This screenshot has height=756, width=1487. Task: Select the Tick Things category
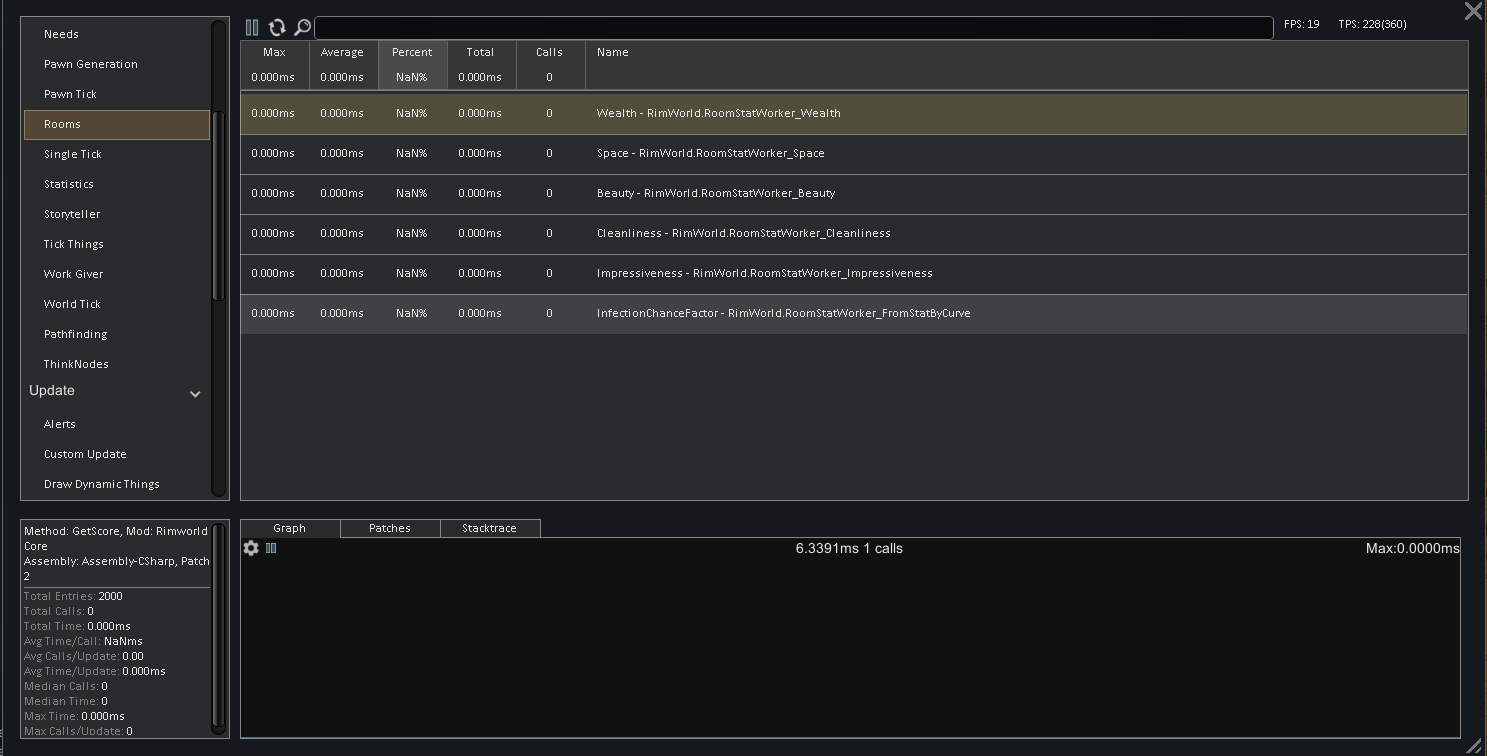pyautogui.click(x=117, y=244)
